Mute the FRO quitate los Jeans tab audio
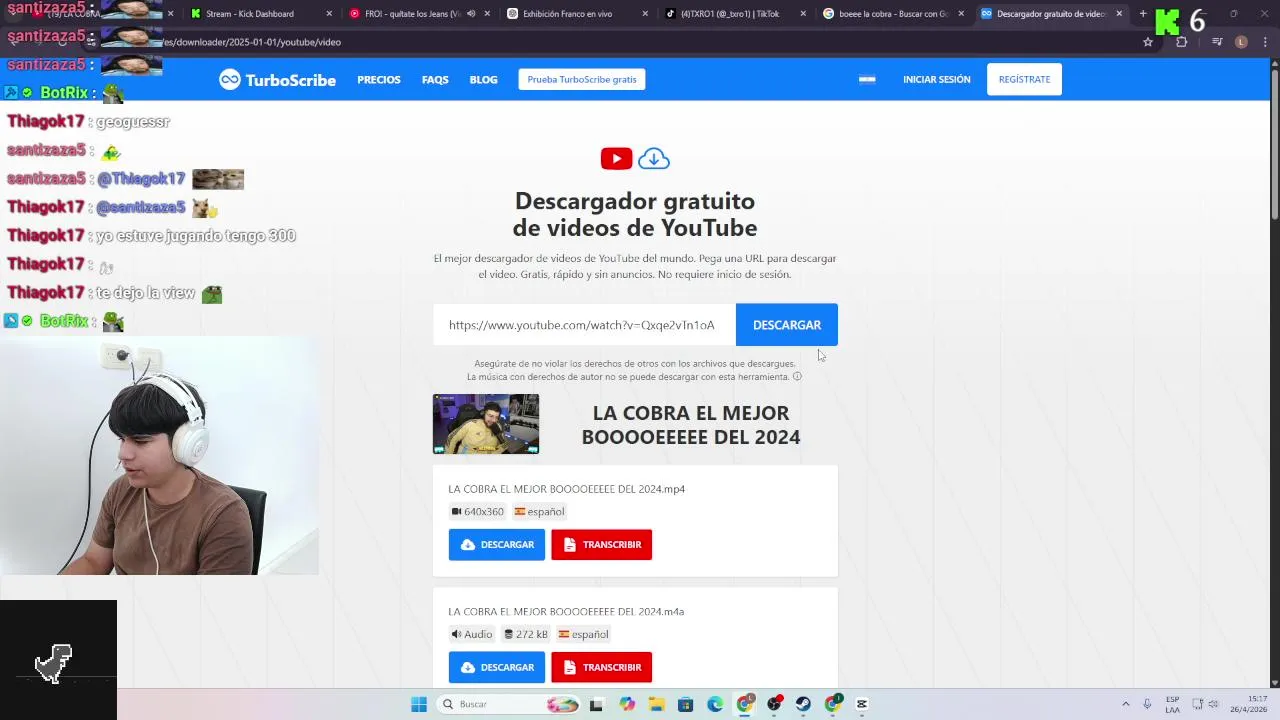This screenshot has height=720, width=1280. coord(471,14)
